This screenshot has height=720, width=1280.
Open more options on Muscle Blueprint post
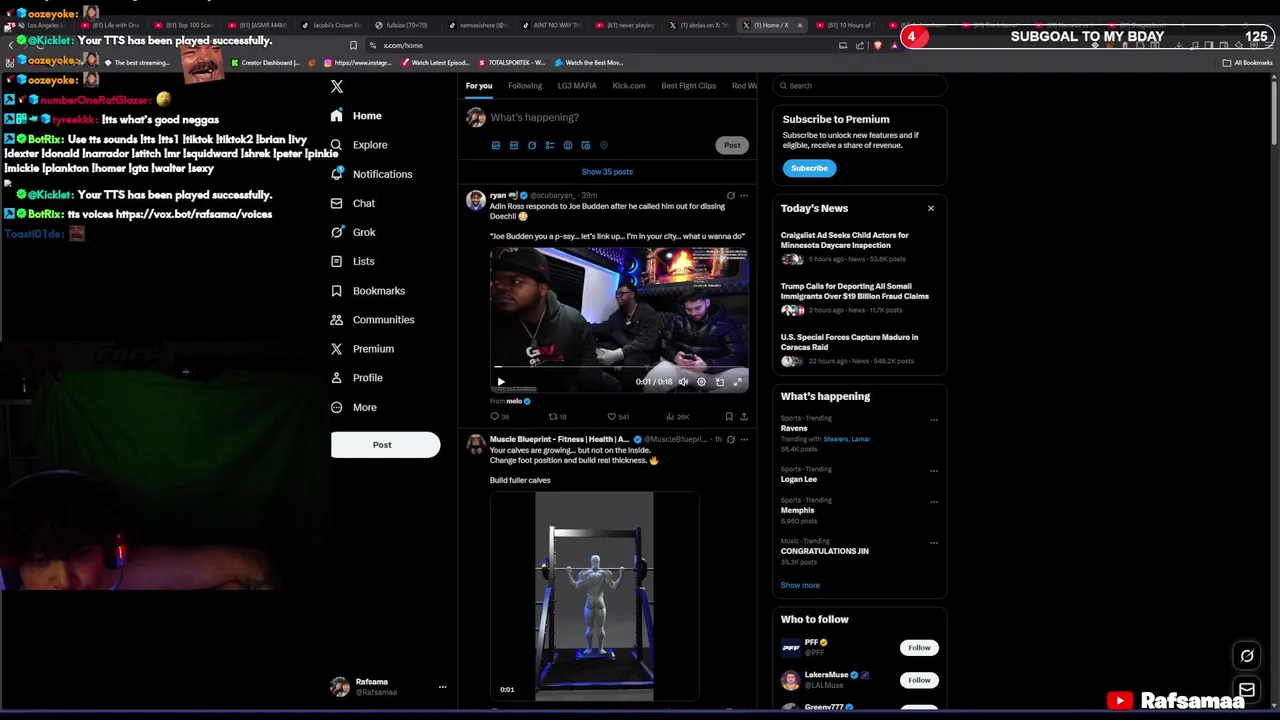tap(744, 439)
